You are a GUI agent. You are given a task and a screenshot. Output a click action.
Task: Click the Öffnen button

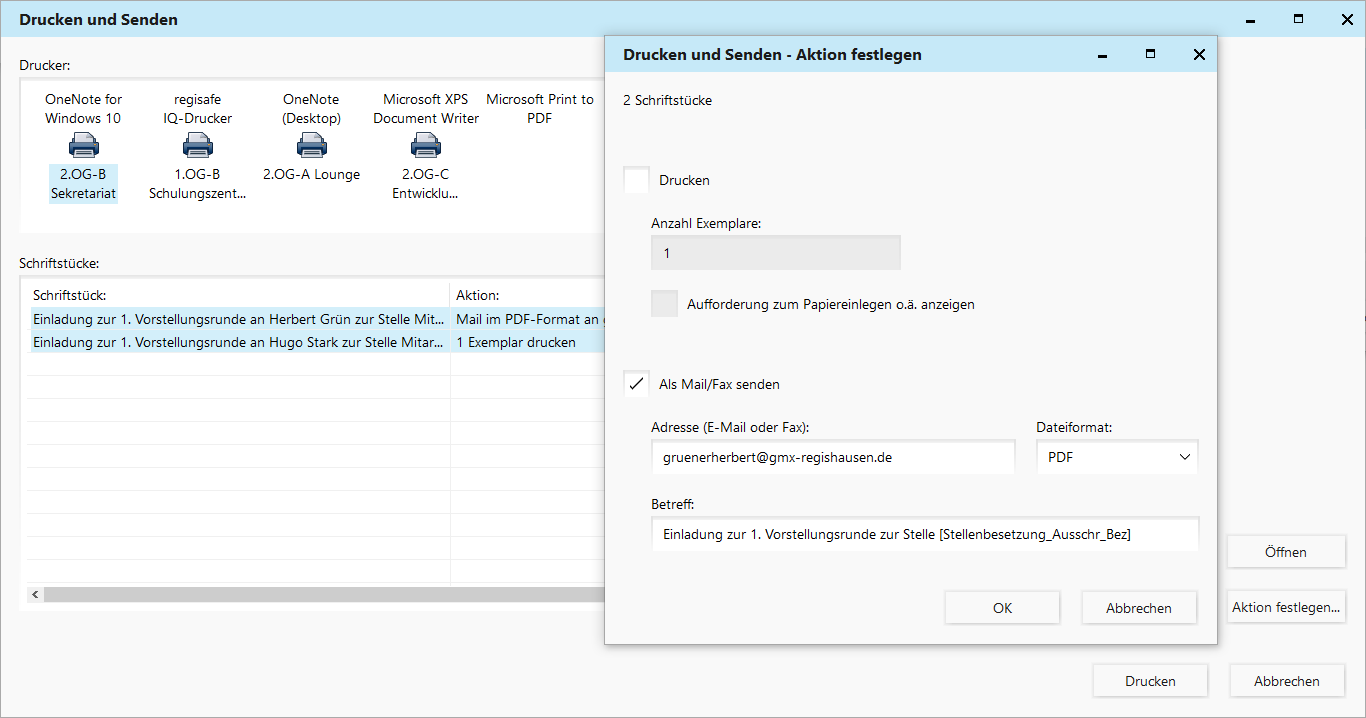1285,552
